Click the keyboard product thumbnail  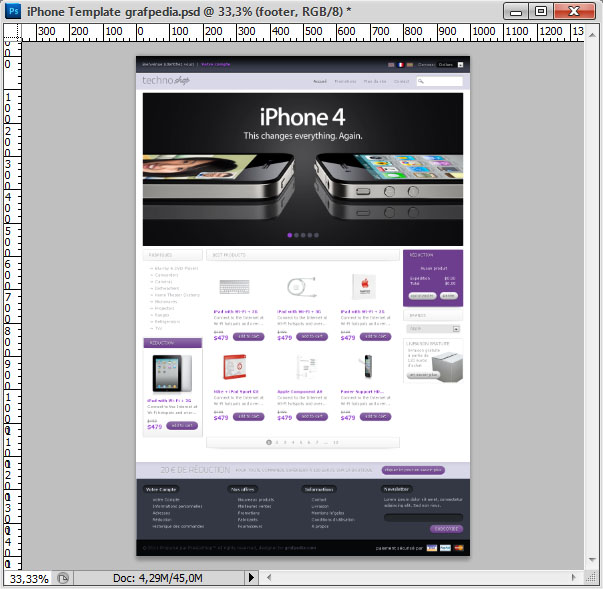pyautogui.click(x=234, y=287)
